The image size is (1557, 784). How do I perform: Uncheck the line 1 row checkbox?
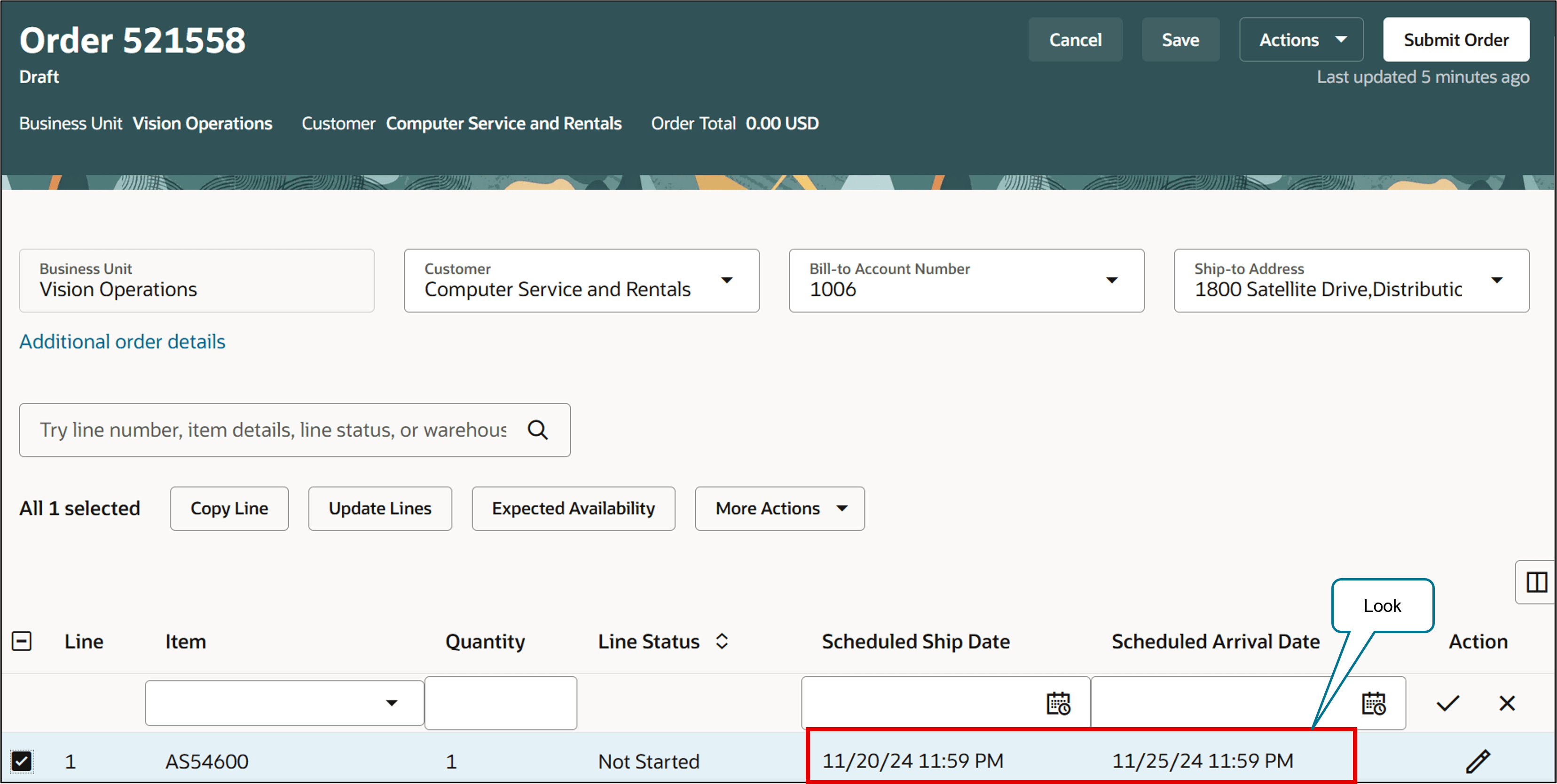[22, 761]
